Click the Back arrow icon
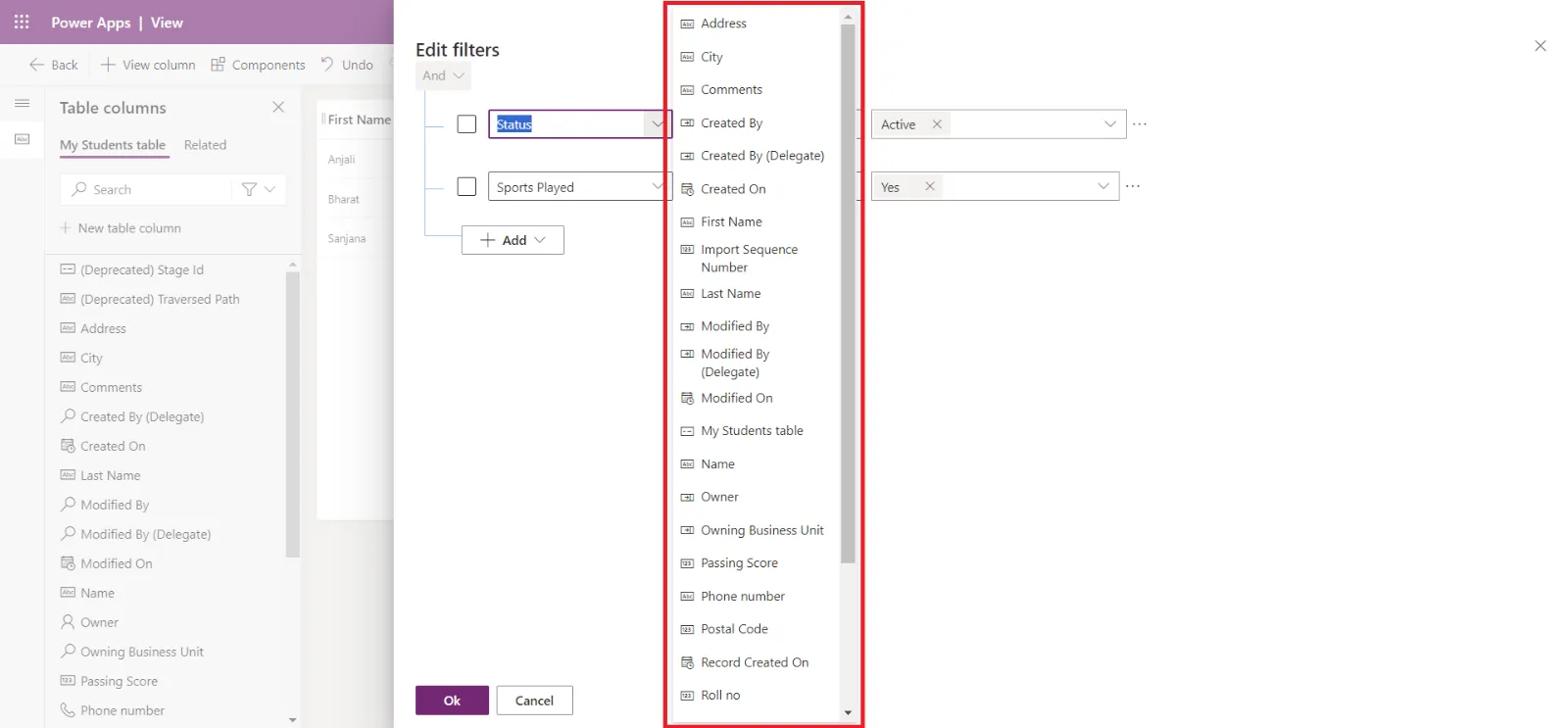1568x728 pixels. [x=37, y=65]
